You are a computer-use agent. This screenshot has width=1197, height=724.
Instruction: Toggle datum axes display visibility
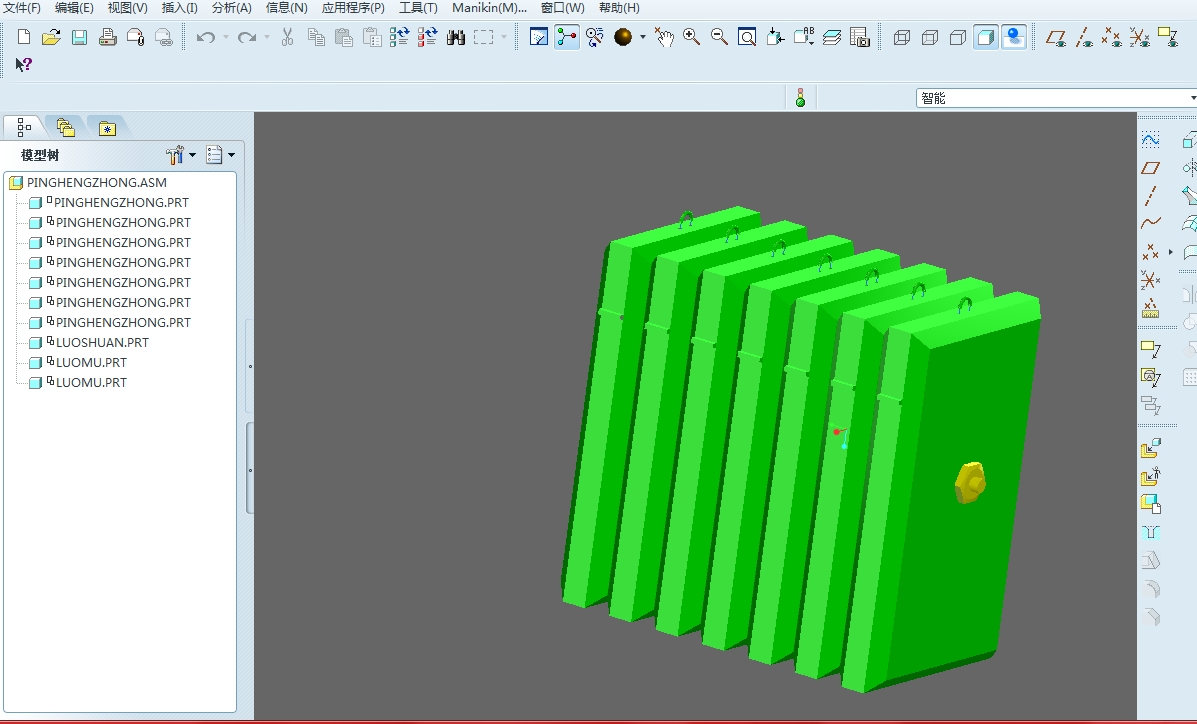[1084, 38]
